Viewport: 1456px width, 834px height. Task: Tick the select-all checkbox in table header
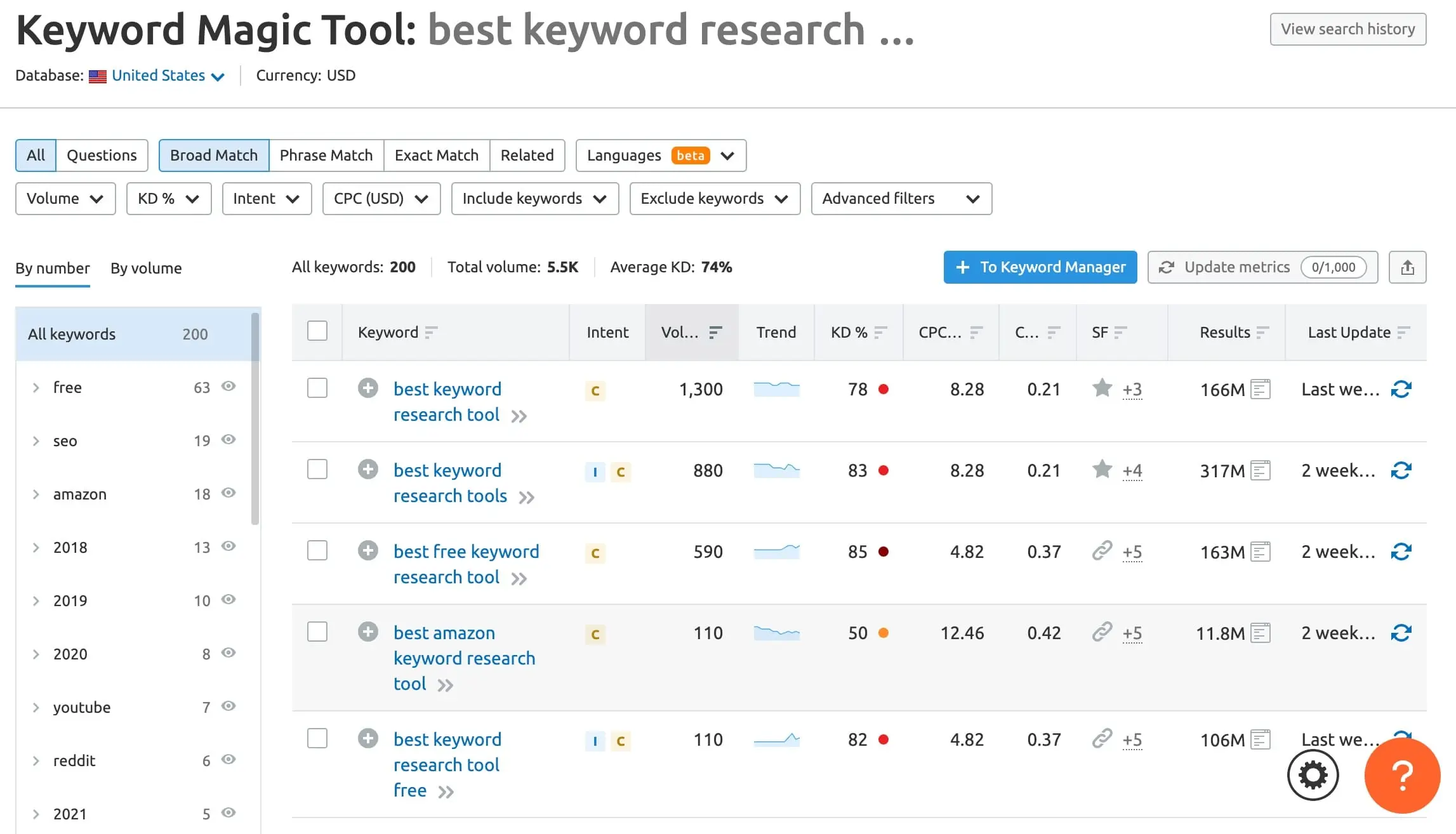pyautogui.click(x=317, y=331)
